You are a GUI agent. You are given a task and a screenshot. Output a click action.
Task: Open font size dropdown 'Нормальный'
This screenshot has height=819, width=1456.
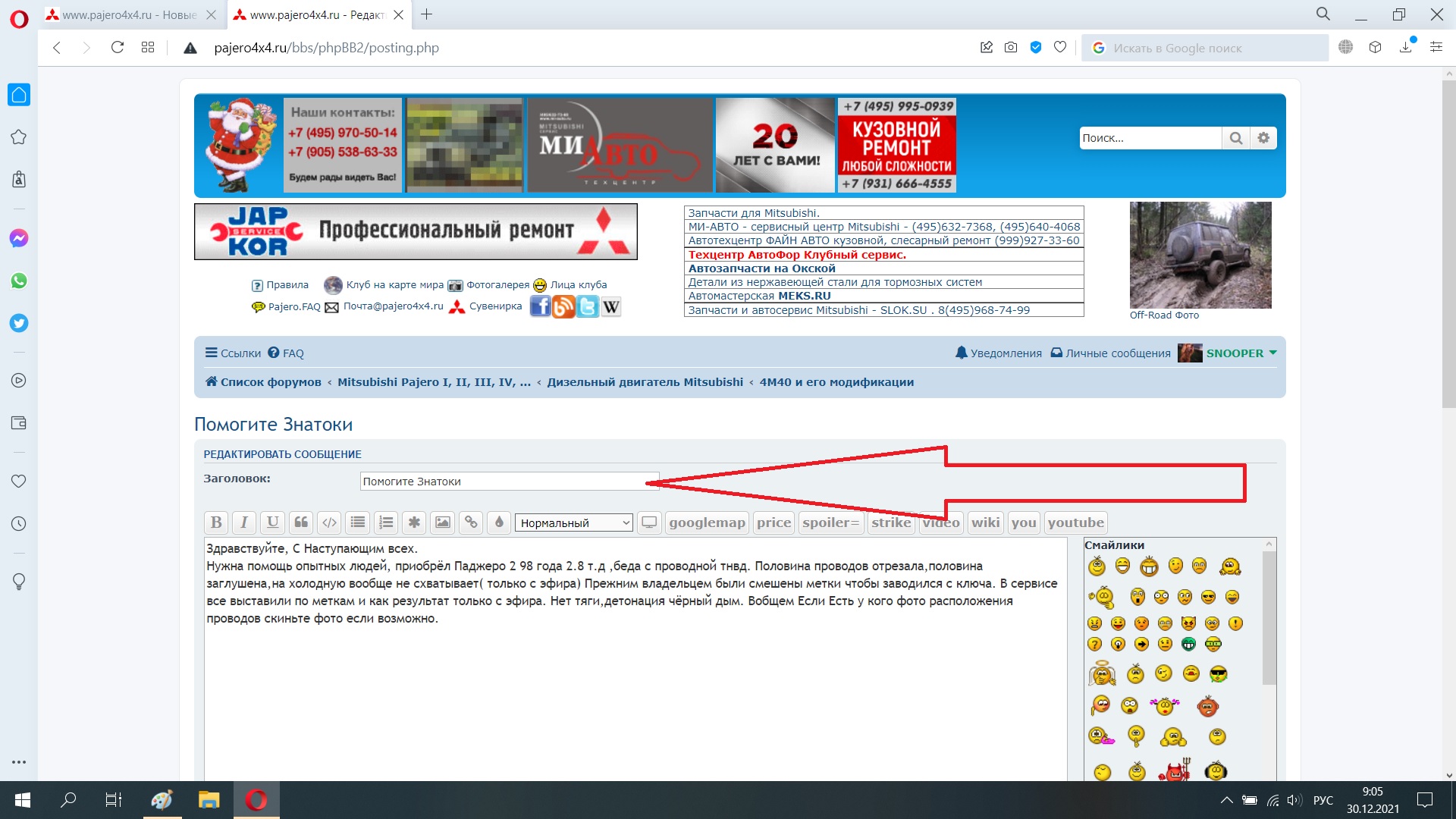coord(574,522)
